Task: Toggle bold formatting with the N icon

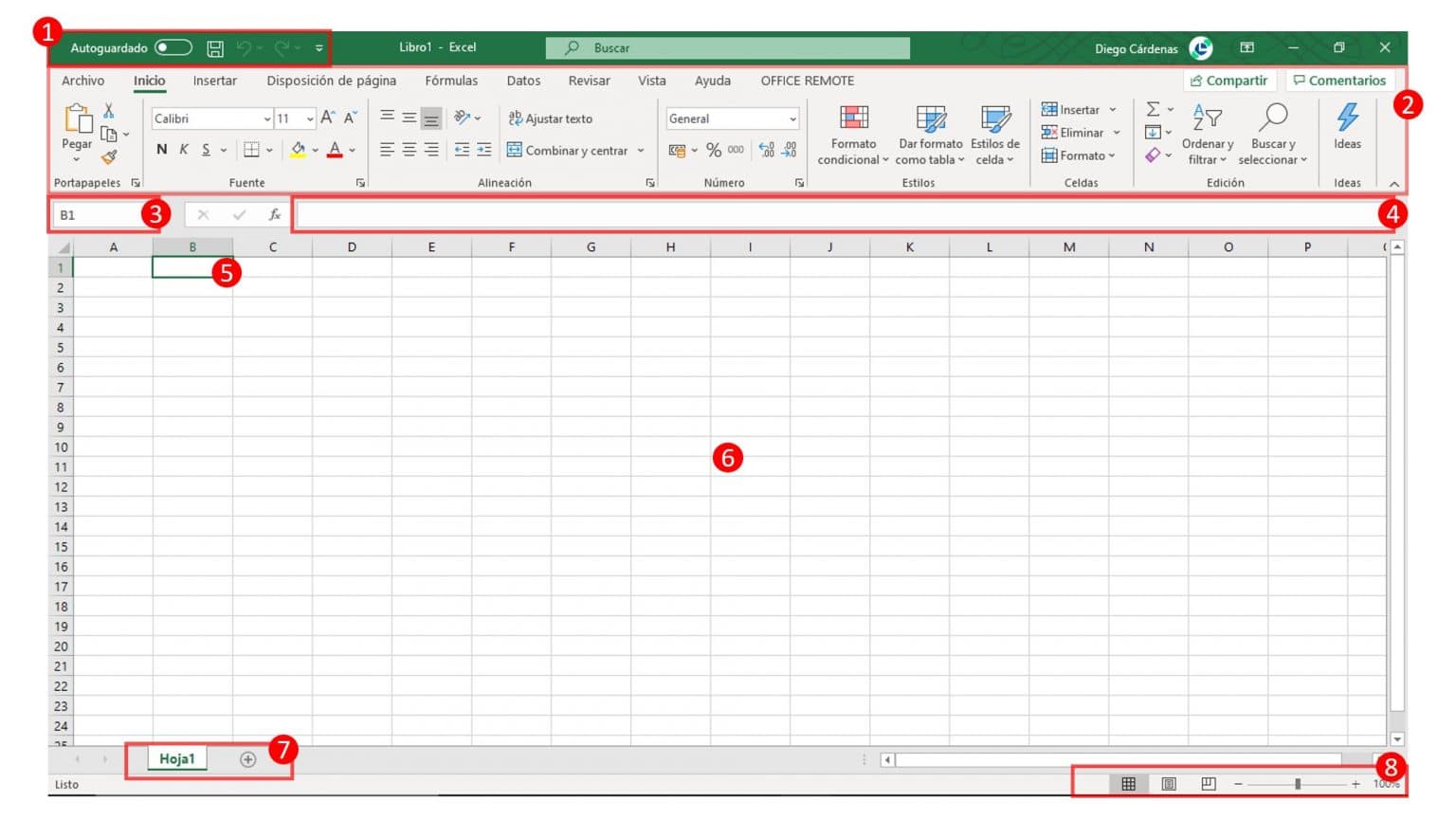Action: point(160,149)
